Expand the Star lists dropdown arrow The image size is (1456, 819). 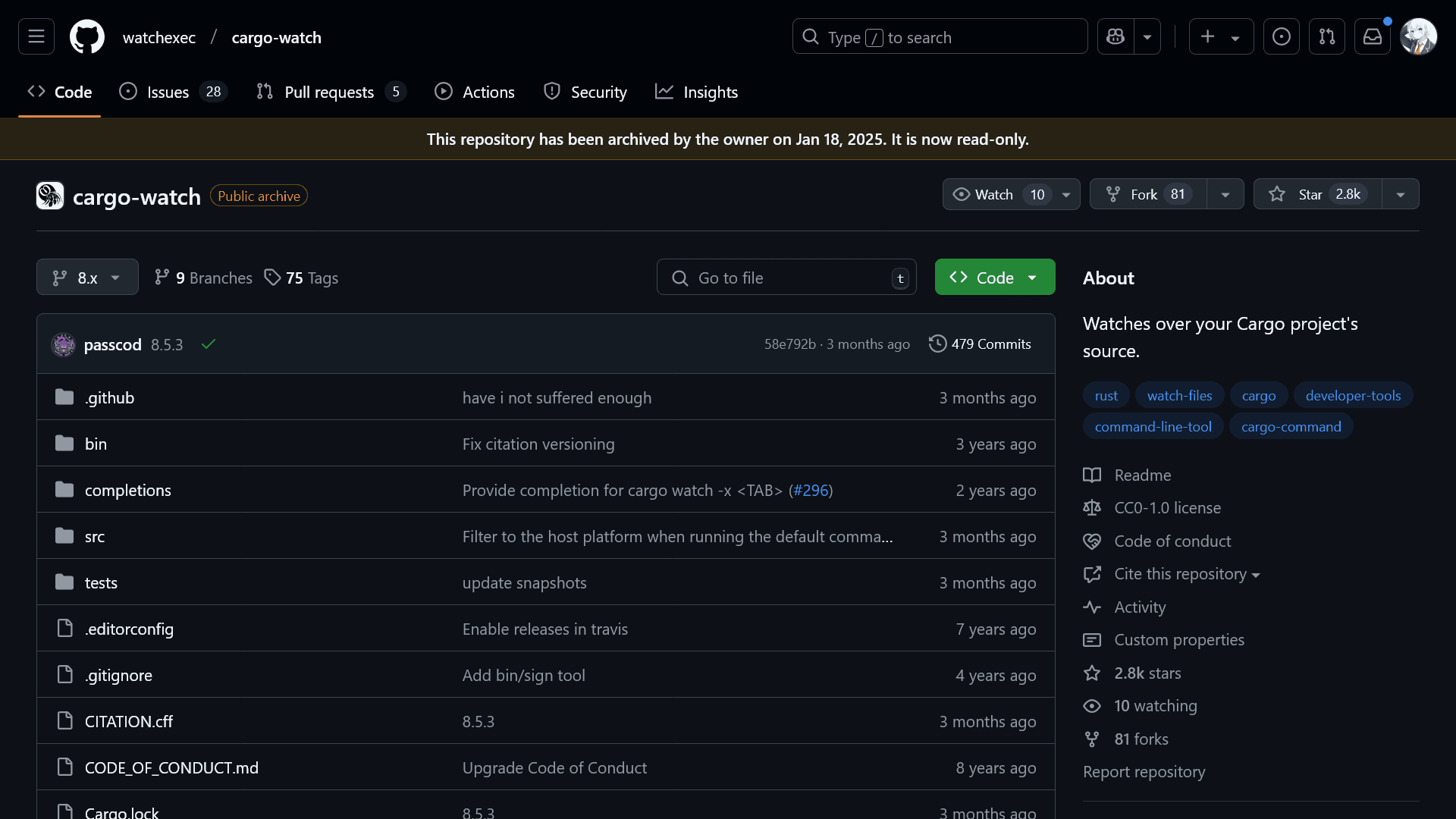(1401, 194)
